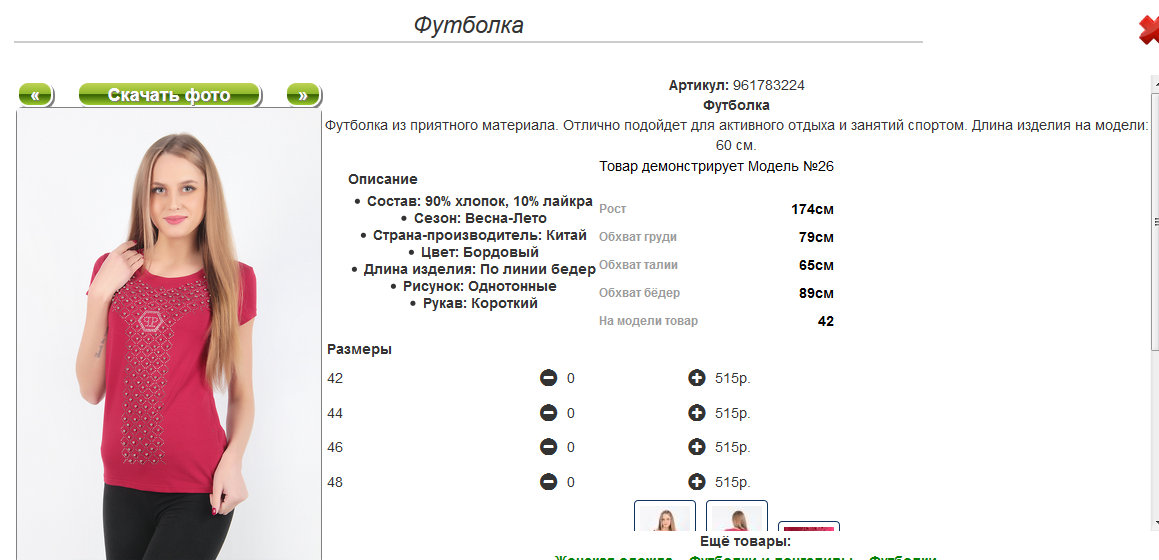
Task: Go to previous photo with « button
Action: pyautogui.click(x=35, y=95)
